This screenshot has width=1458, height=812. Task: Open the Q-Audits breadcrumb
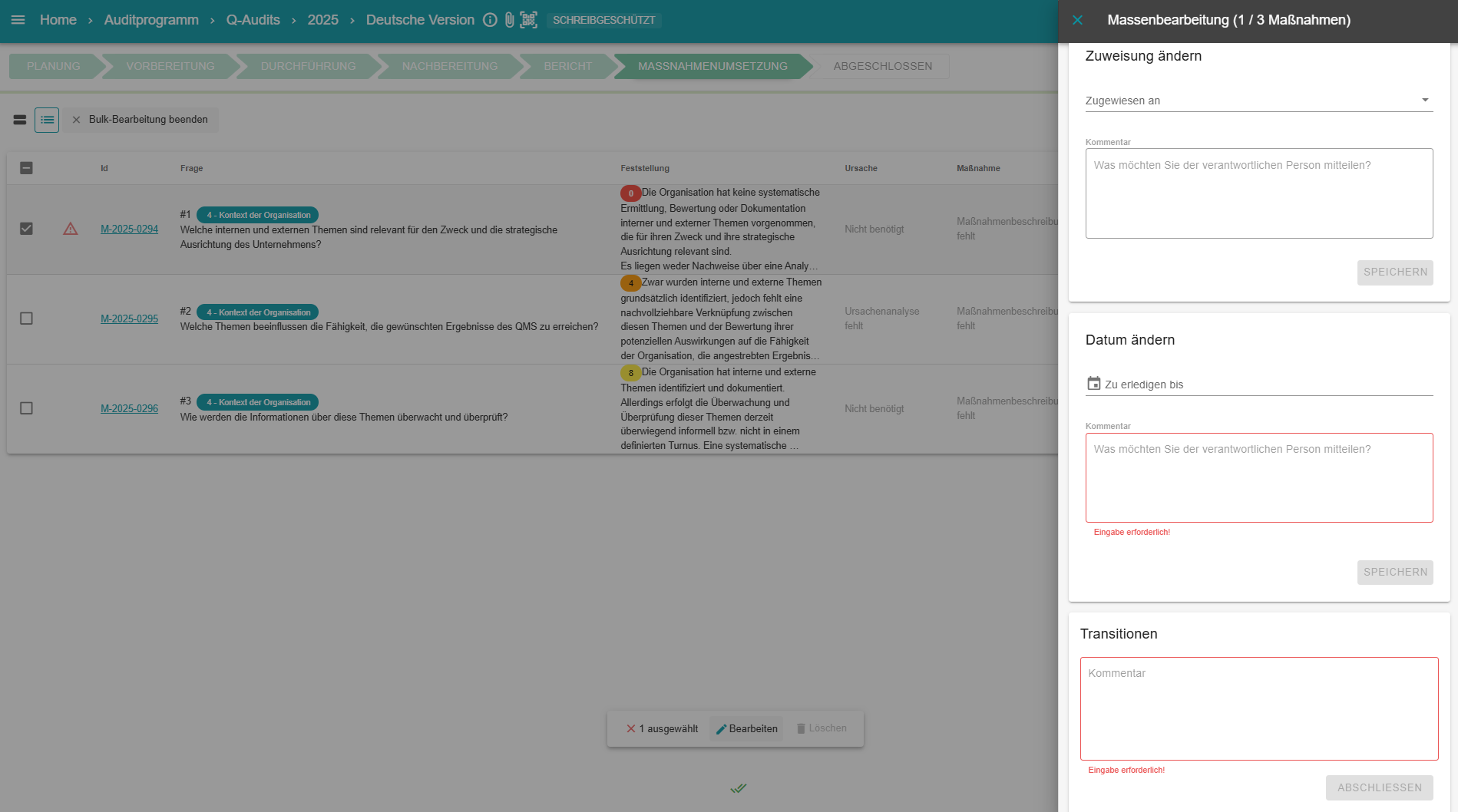[253, 20]
